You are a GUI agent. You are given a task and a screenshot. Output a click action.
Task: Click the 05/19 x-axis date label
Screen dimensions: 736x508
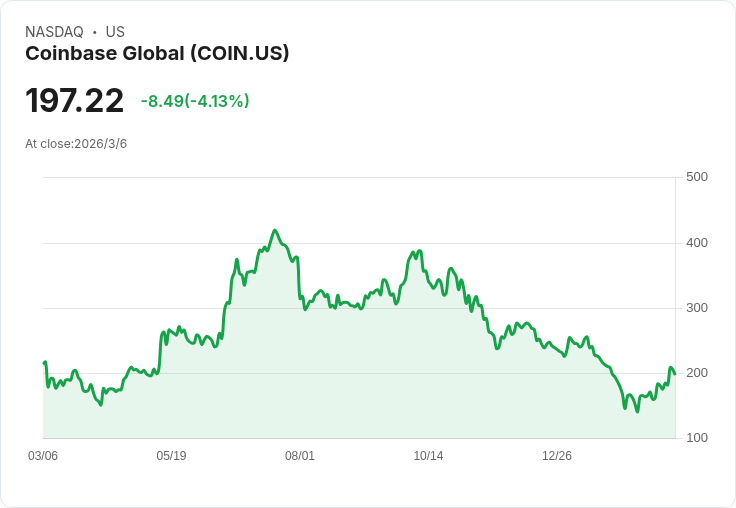171,456
